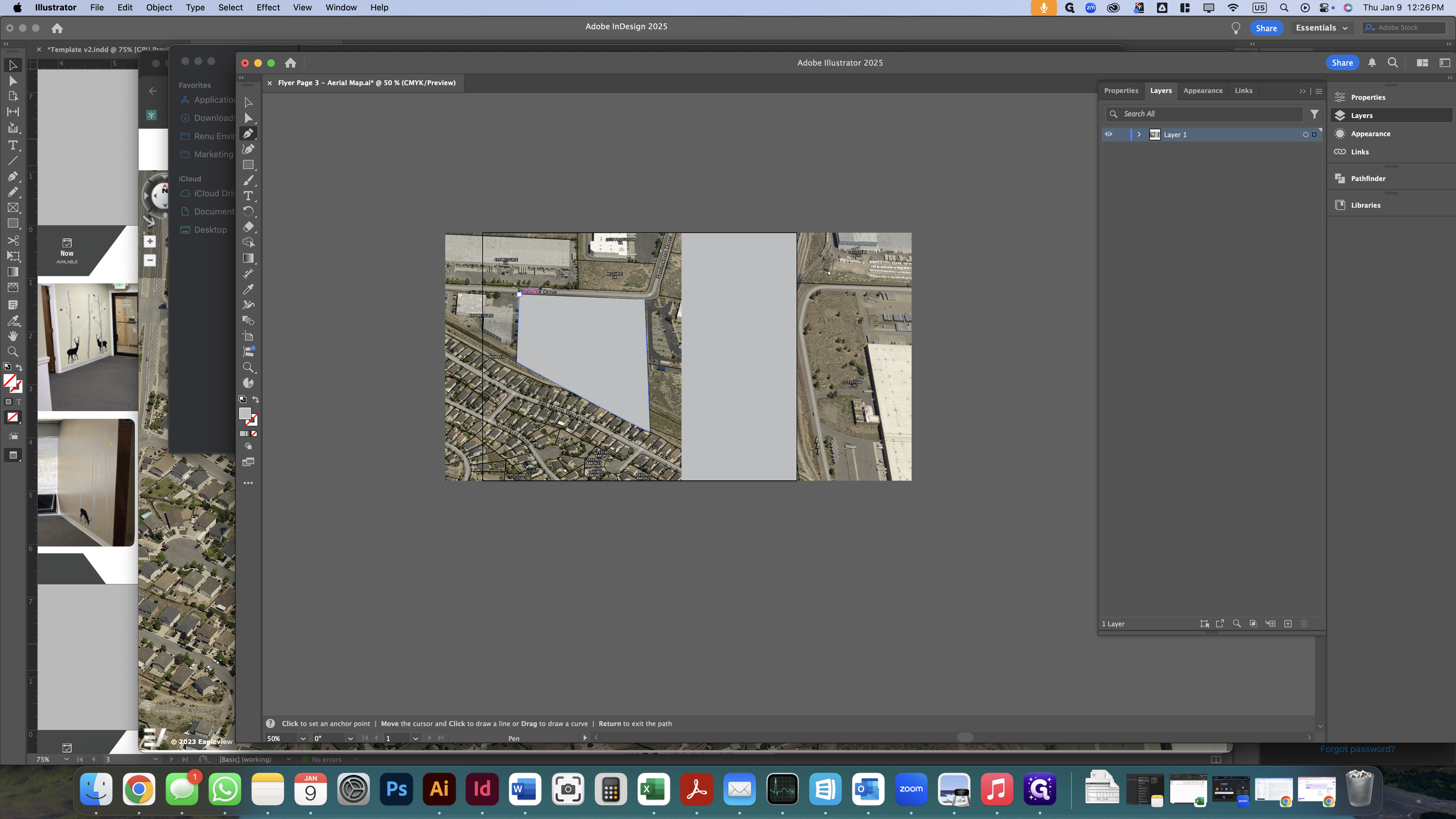Viewport: 1456px width, 819px height.
Task: Open notifications bell in Illustrator
Action: pyautogui.click(x=1372, y=63)
